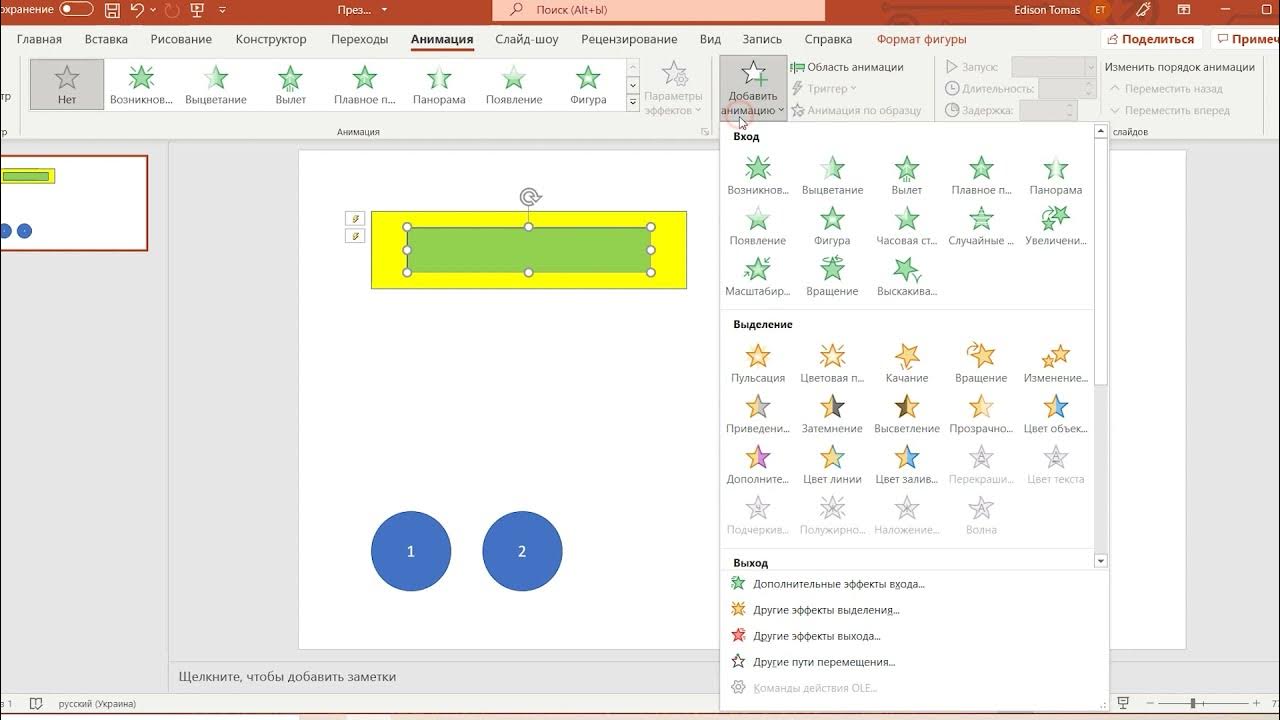Choose the Случайные entrance effect

981,226
